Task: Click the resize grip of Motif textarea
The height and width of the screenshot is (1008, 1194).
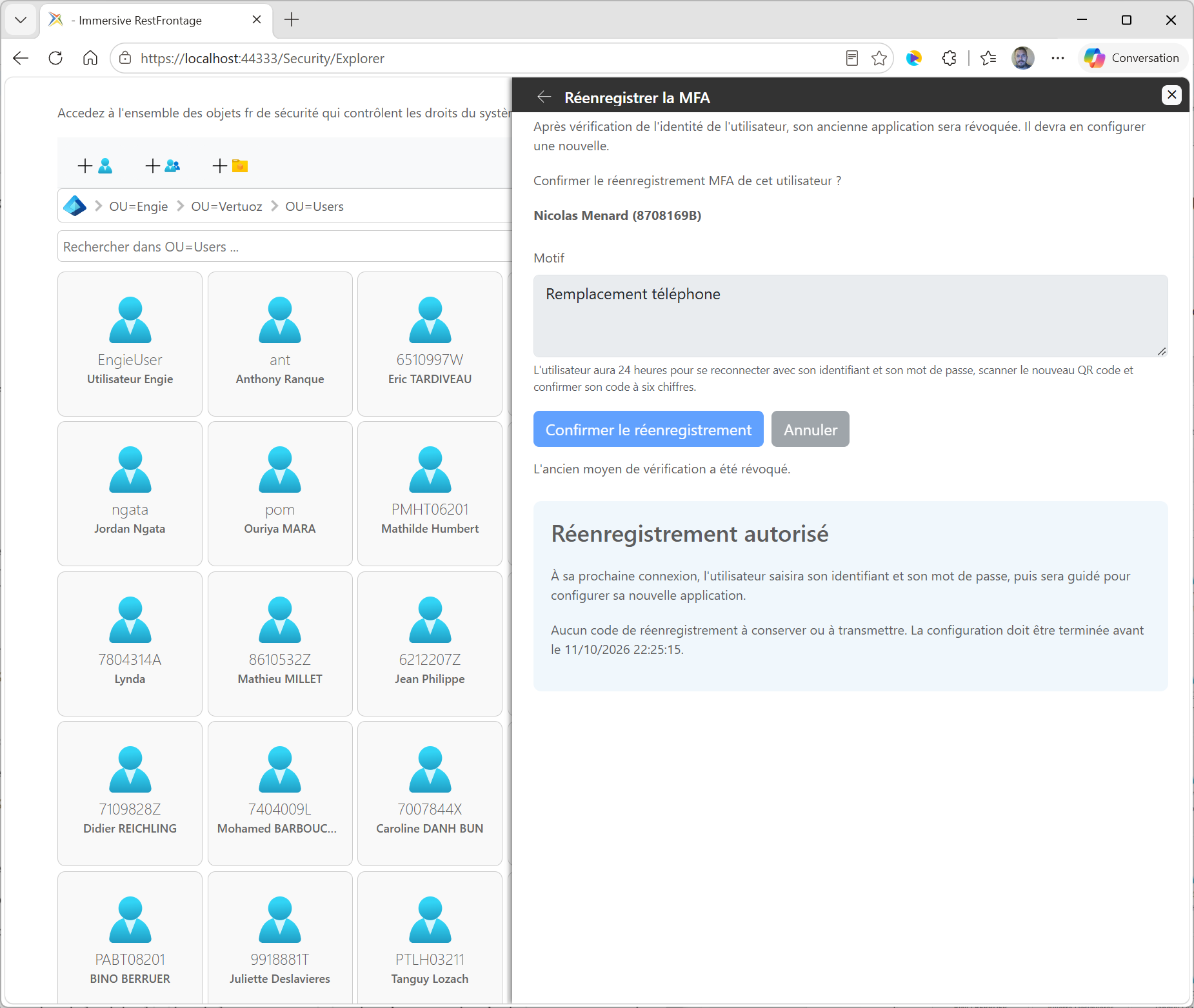Action: pos(1162,351)
